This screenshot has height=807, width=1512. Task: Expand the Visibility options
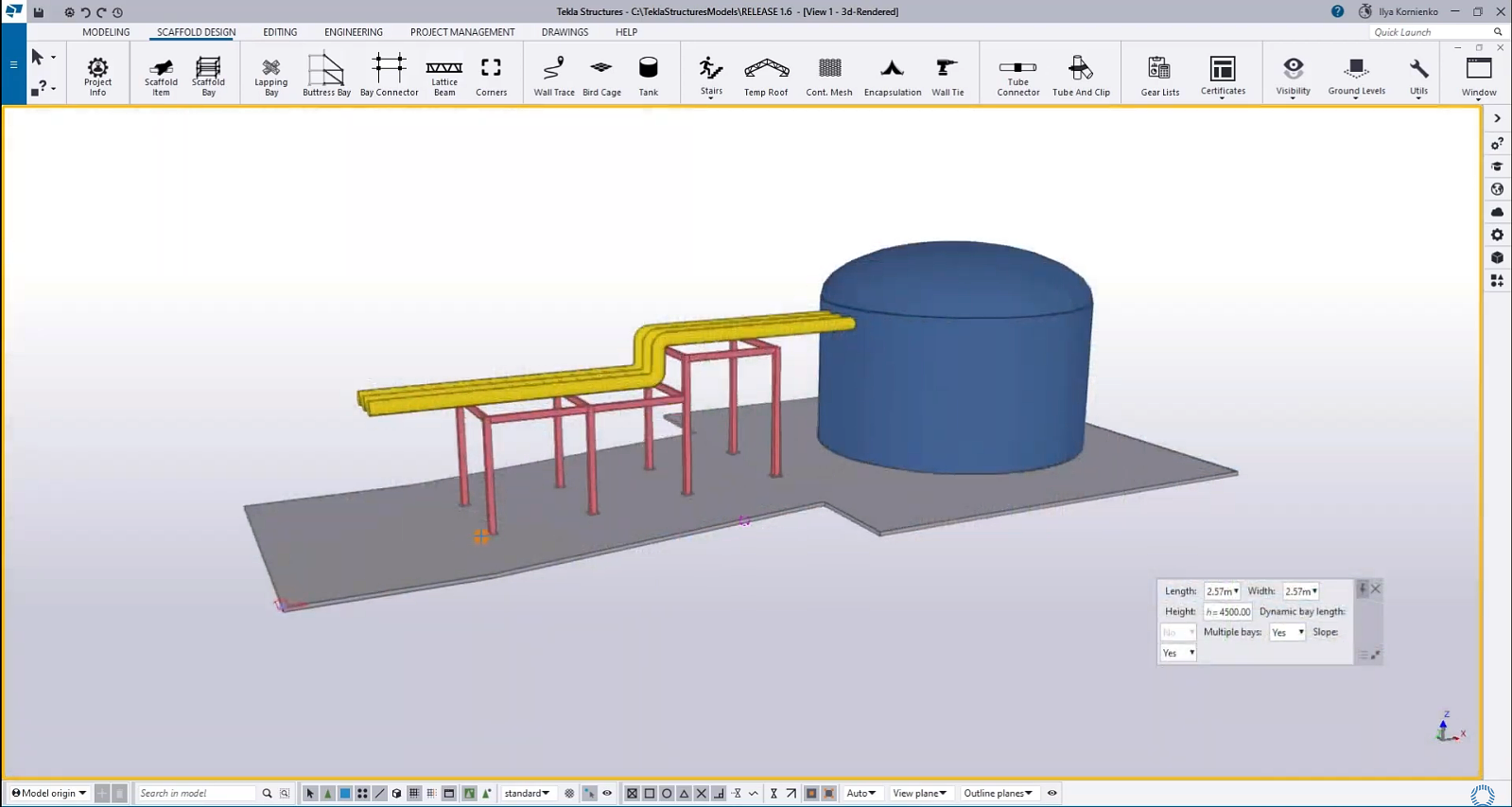coord(1293,76)
